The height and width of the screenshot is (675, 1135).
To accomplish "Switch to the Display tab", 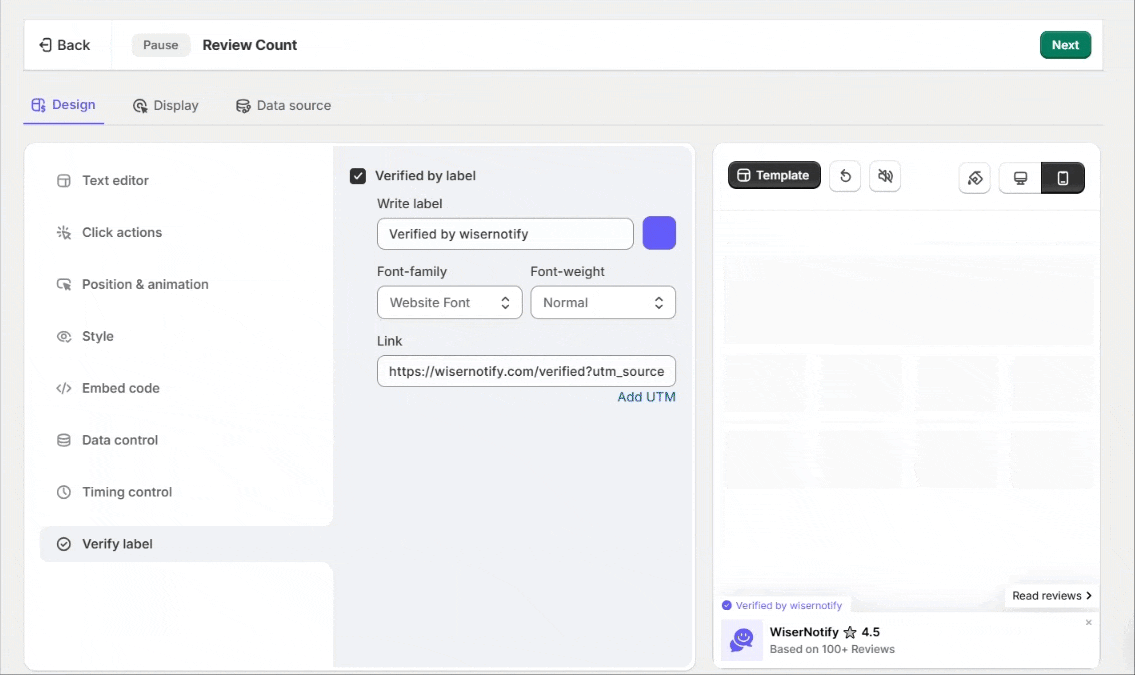I will [165, 106].
